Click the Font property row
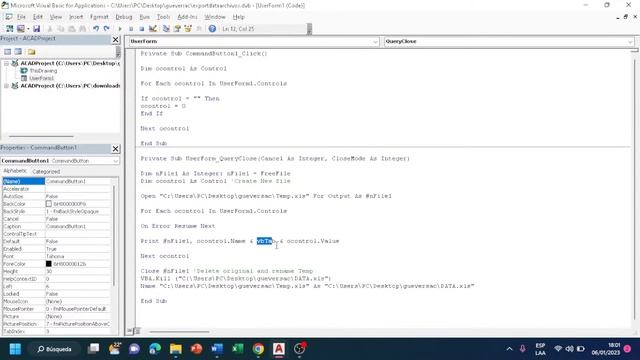Image resolution: width=640 pixels, height=360 pixels. 56,256
